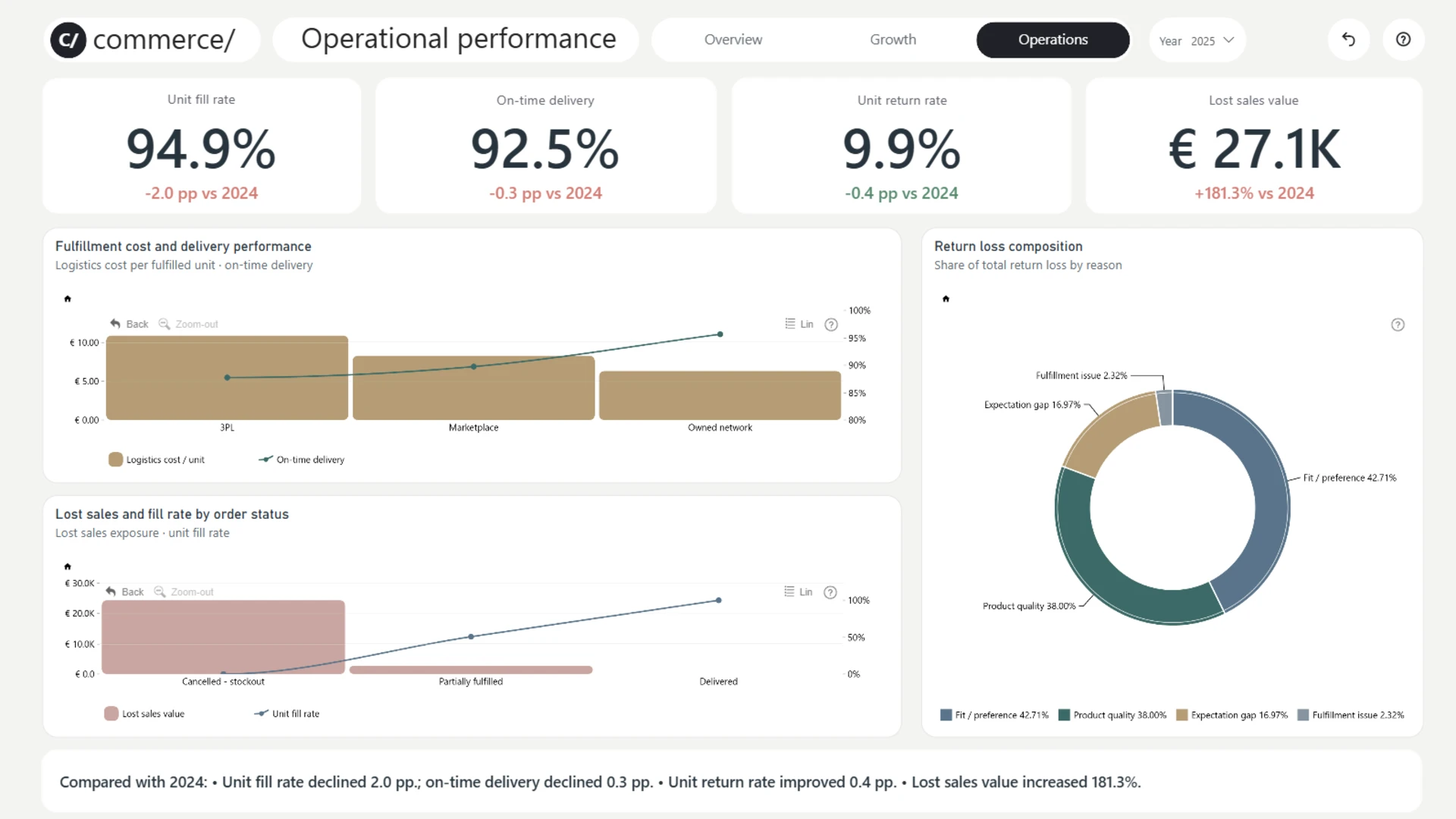
Task: Toggle Expectation gap 16.97% legend item
Action: [1232, 715]
